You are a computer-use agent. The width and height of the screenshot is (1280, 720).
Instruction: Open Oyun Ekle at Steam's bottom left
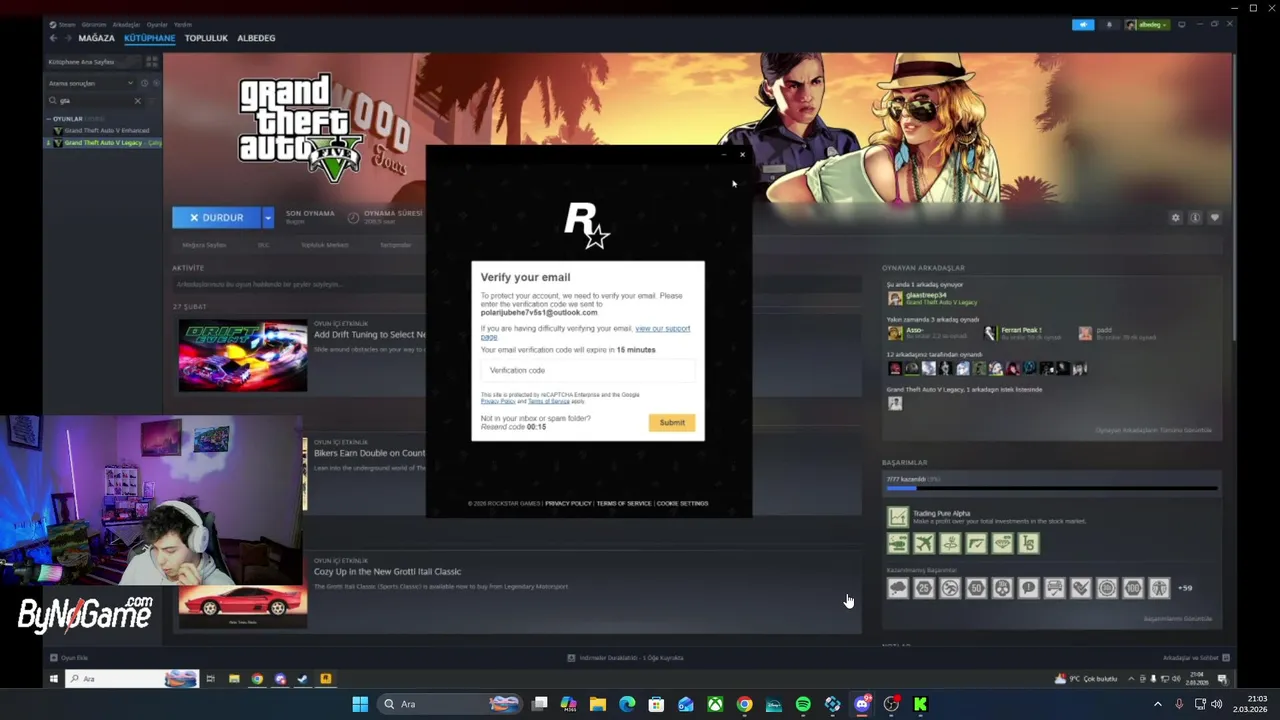click(69, 658)
